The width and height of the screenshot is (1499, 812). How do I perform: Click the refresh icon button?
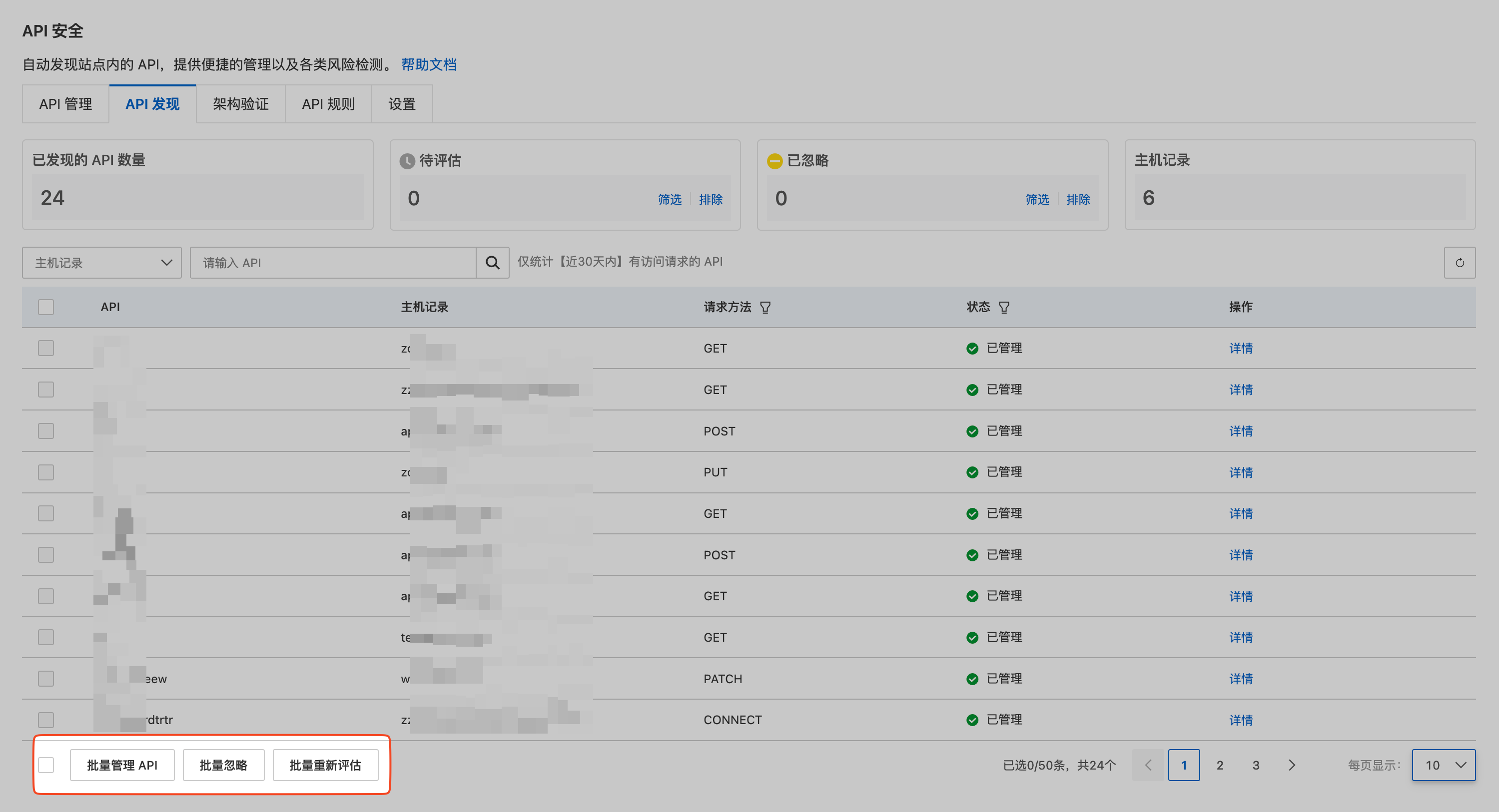[x=1459, y=262]
